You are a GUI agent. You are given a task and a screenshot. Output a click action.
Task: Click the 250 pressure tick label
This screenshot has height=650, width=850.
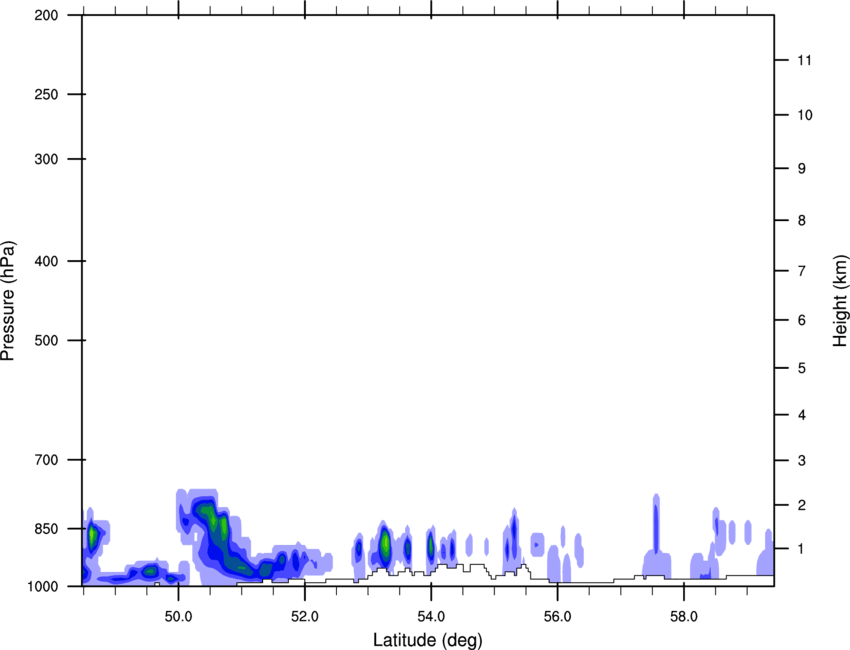coord(46,94)
